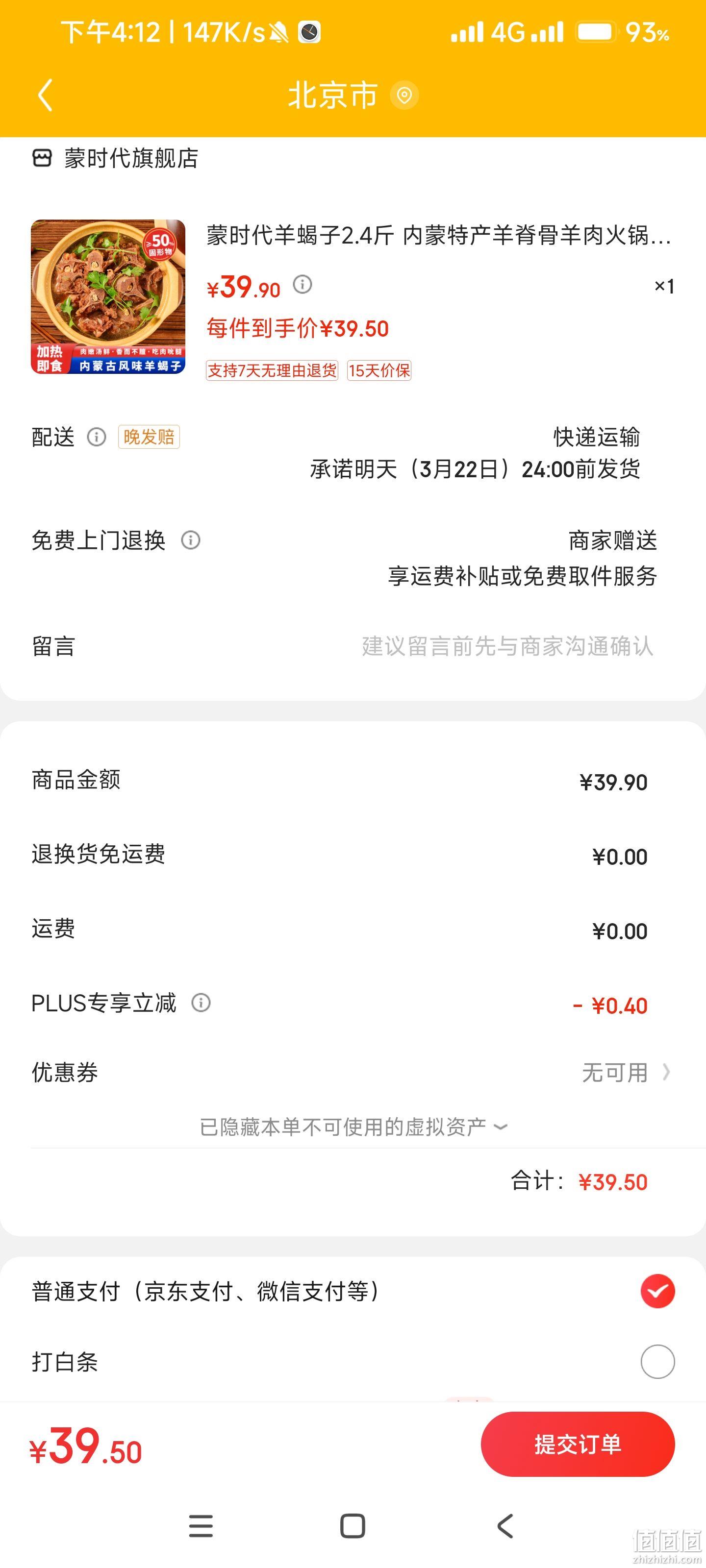Open 蒙时代旗舰店 store link
Viewport: 706px width, 1568px height.
tap(131, 158)
